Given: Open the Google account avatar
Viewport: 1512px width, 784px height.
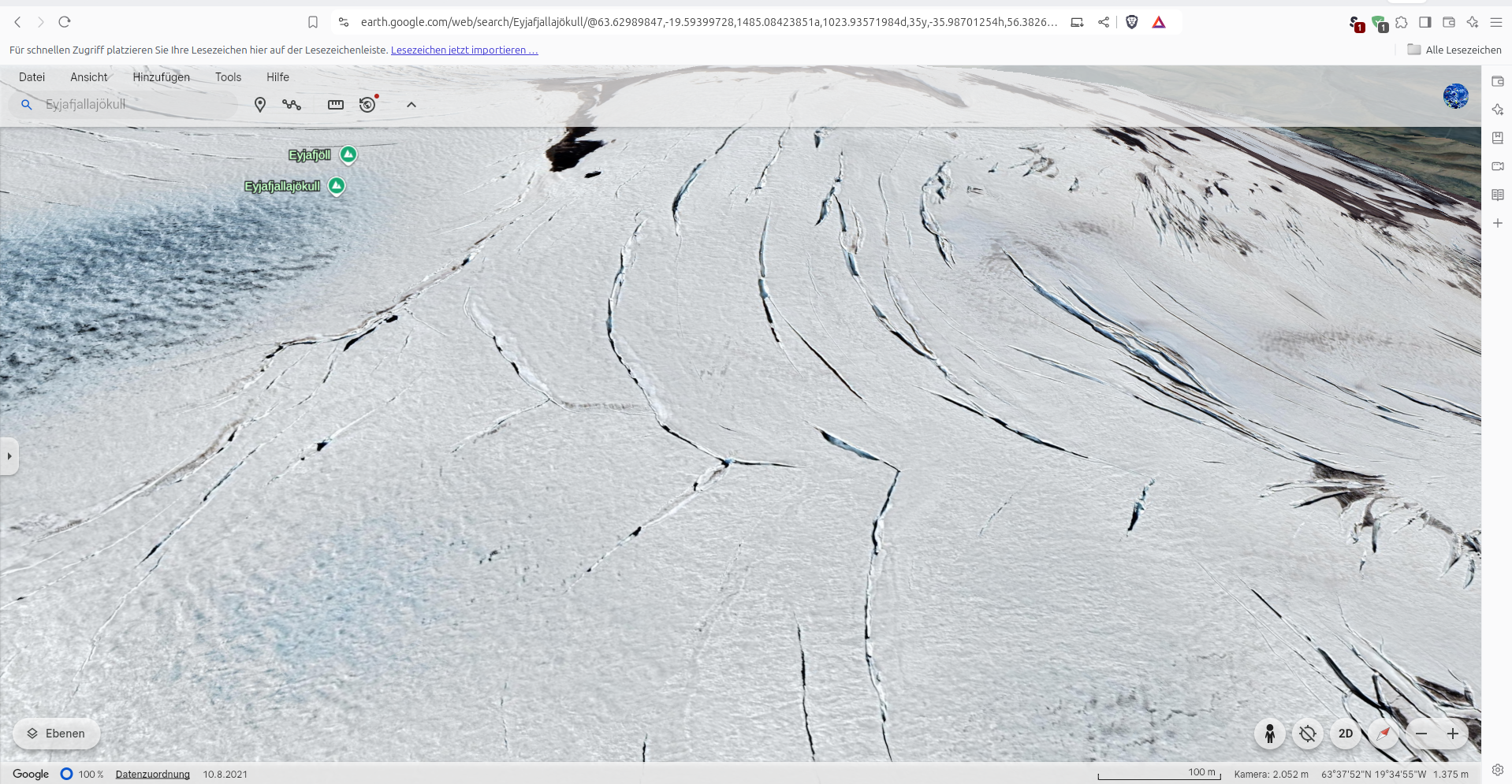Looking at the screenshot, I should pyautogui.click(x=1456, y=96).
